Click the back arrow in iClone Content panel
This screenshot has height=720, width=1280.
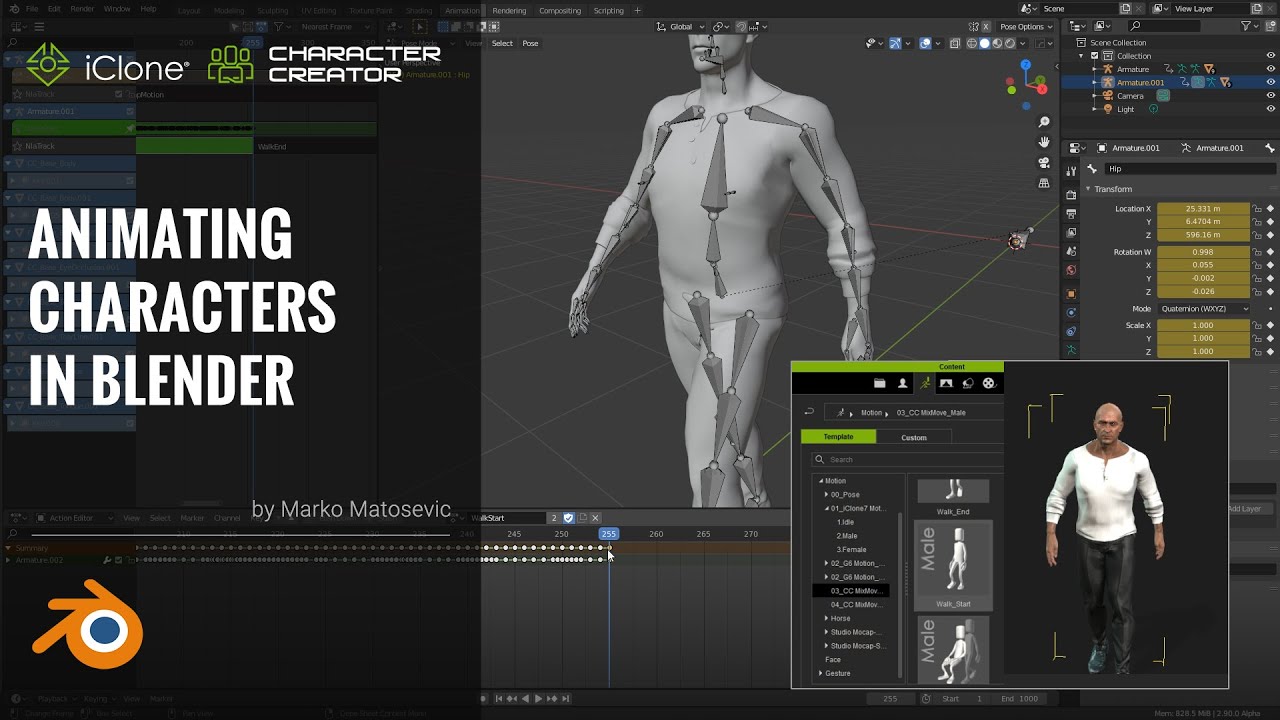[x=809, y=412]
